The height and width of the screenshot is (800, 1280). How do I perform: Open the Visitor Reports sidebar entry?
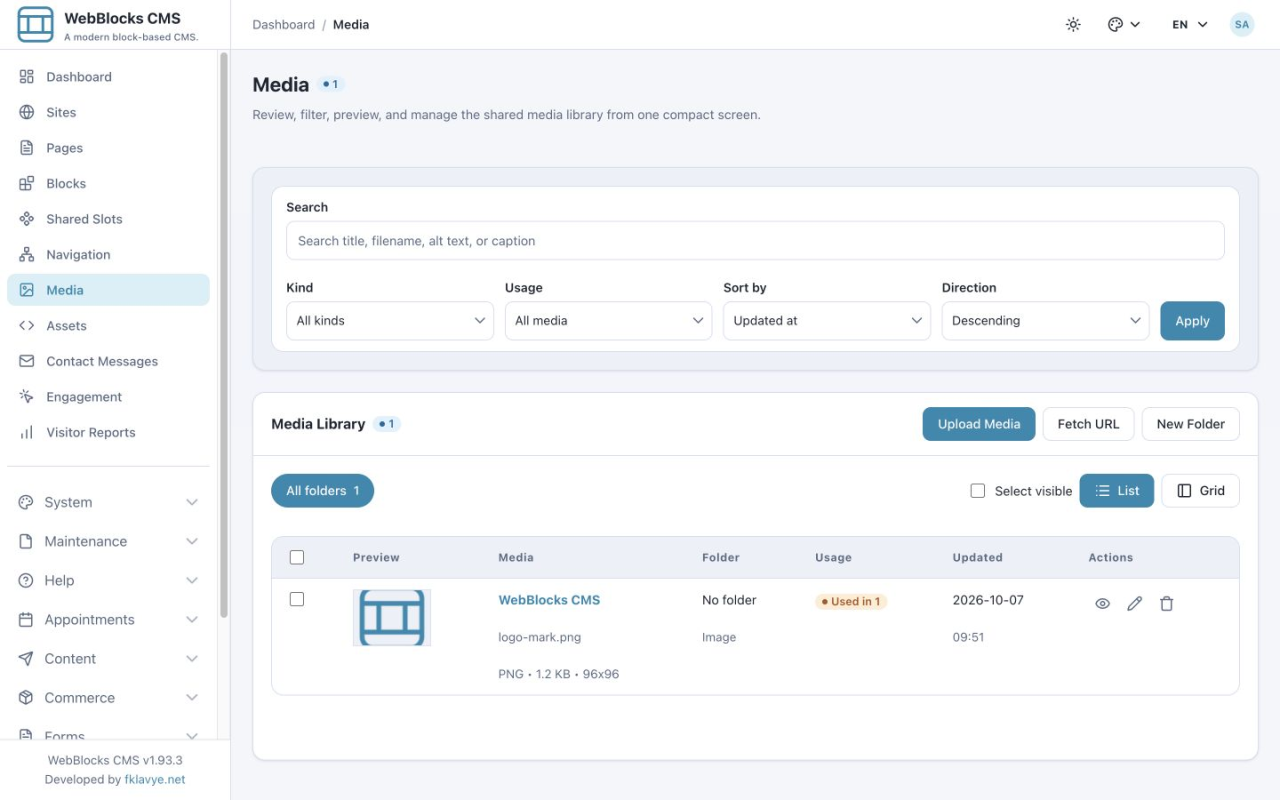(x=108, y=432)
